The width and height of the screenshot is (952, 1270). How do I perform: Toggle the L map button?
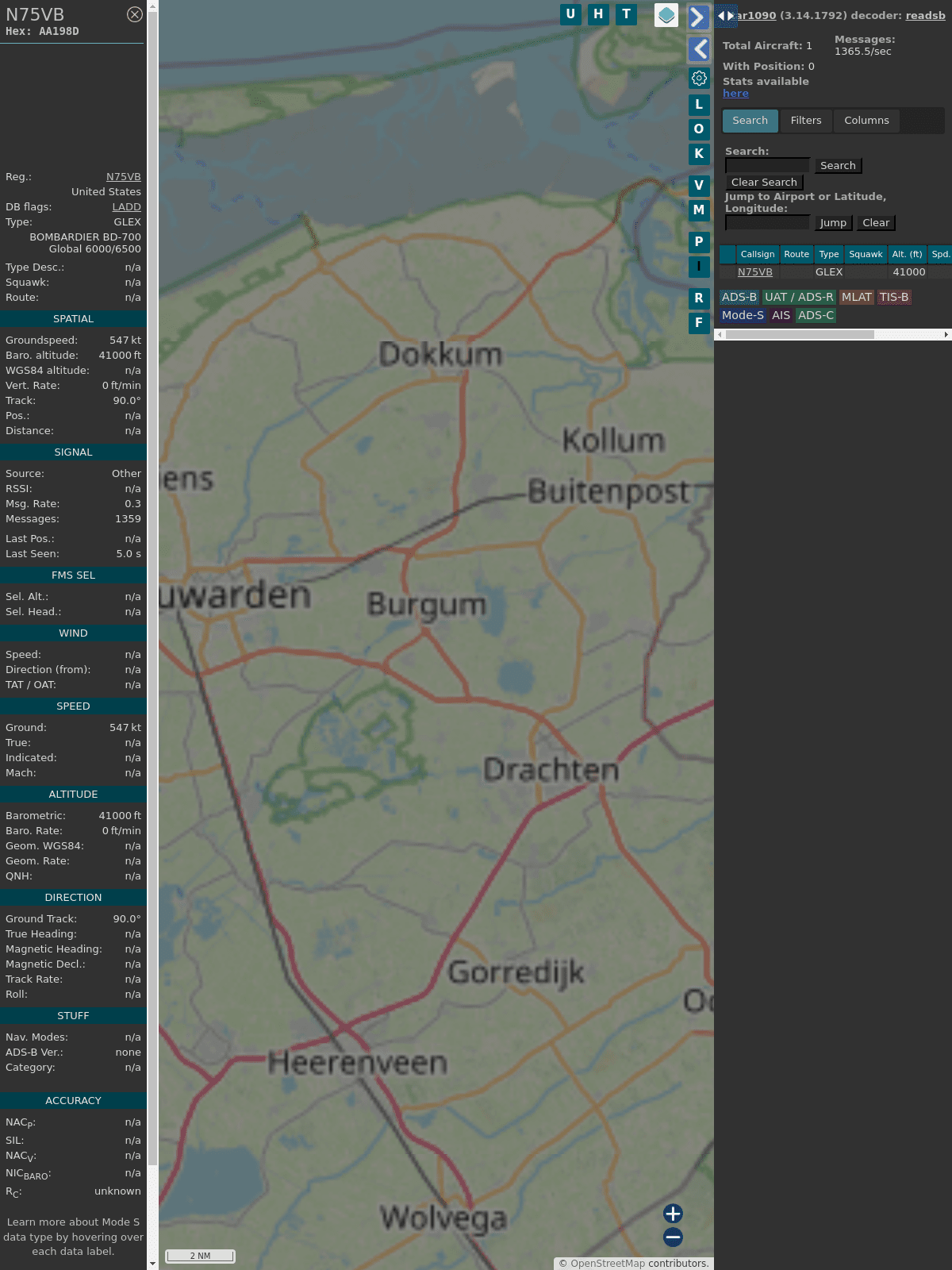click(699, 105)
